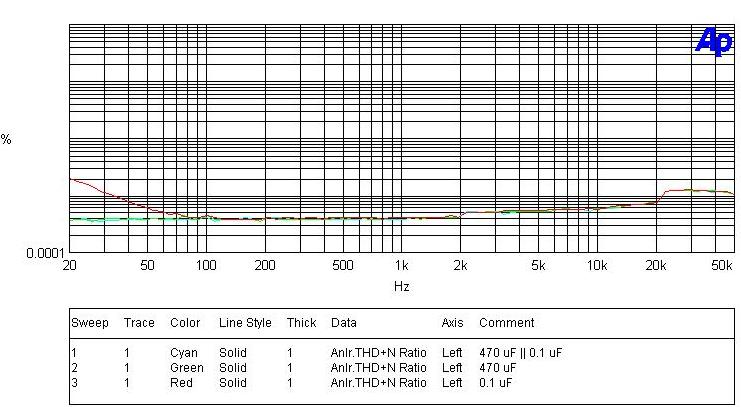741x407 pixels.
Task: Click the Ap logo on the graph
Action: pyautogui.click(x=714, y=42)
